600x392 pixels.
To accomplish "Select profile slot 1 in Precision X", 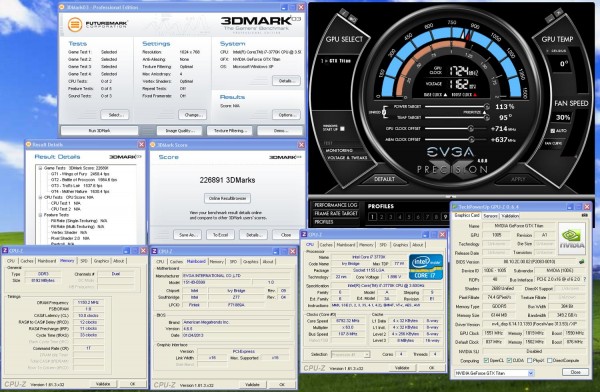I will (372, 217).
